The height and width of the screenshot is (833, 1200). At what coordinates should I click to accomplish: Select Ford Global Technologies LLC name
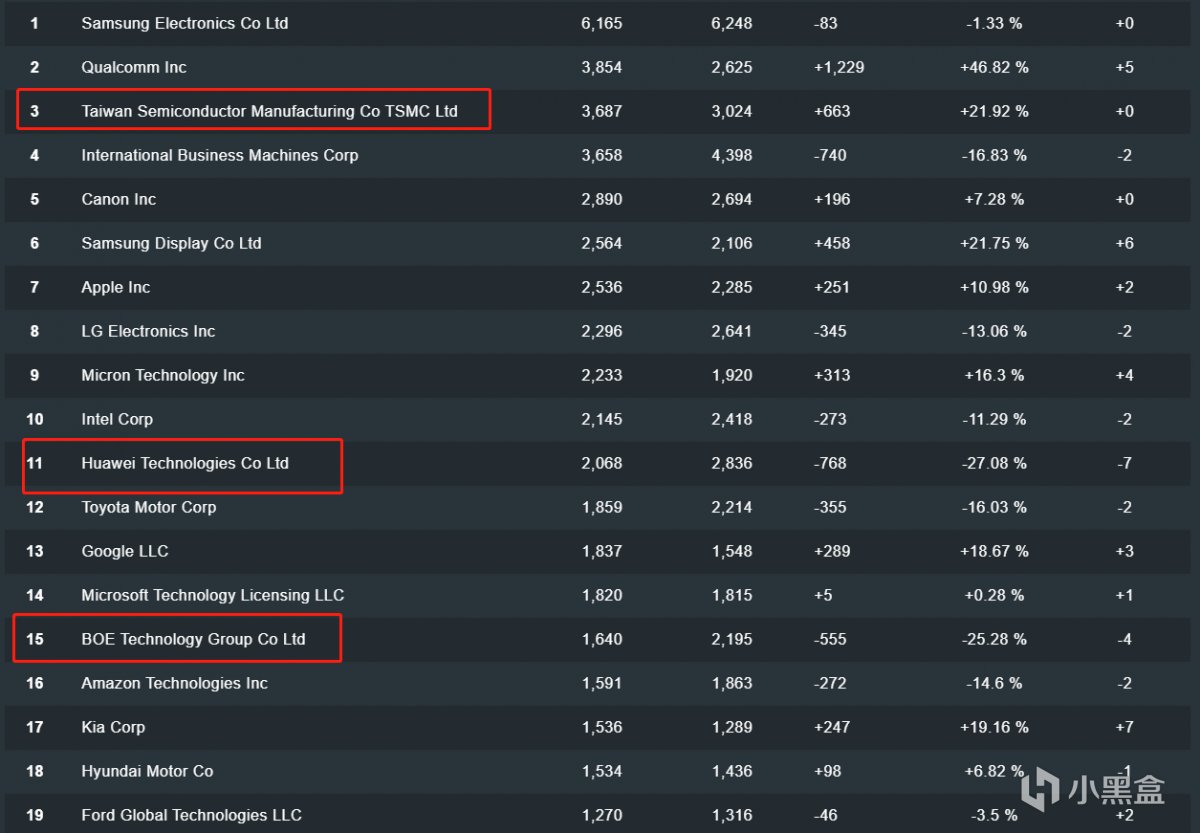191,815
